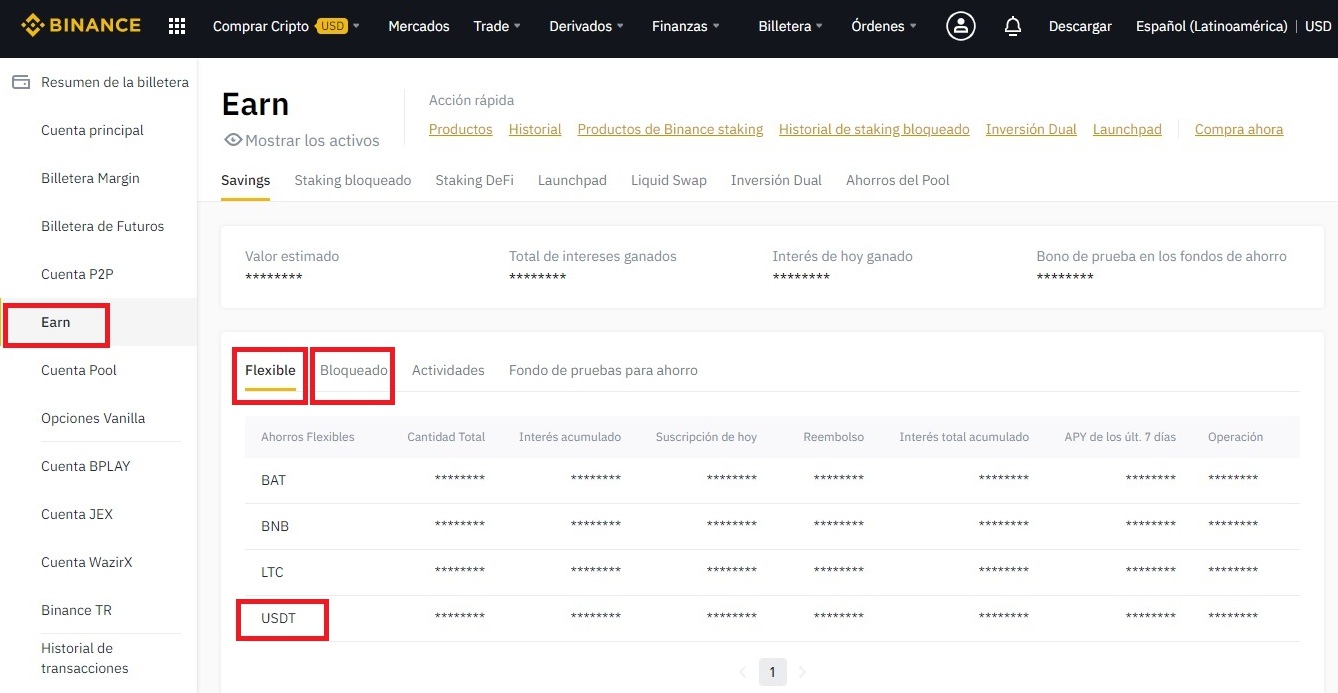Click Descargar in the top bar
The height and width of the screenshot is (693, 1338).
pyautogui.click(x=1080, y=26)
